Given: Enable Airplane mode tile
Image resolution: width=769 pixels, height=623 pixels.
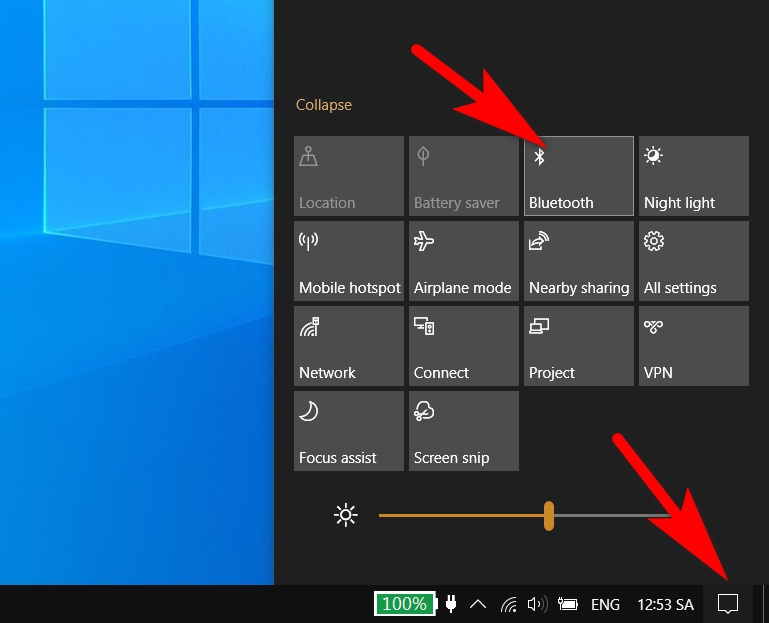Looking at the screenshot, I should (463, 260).
